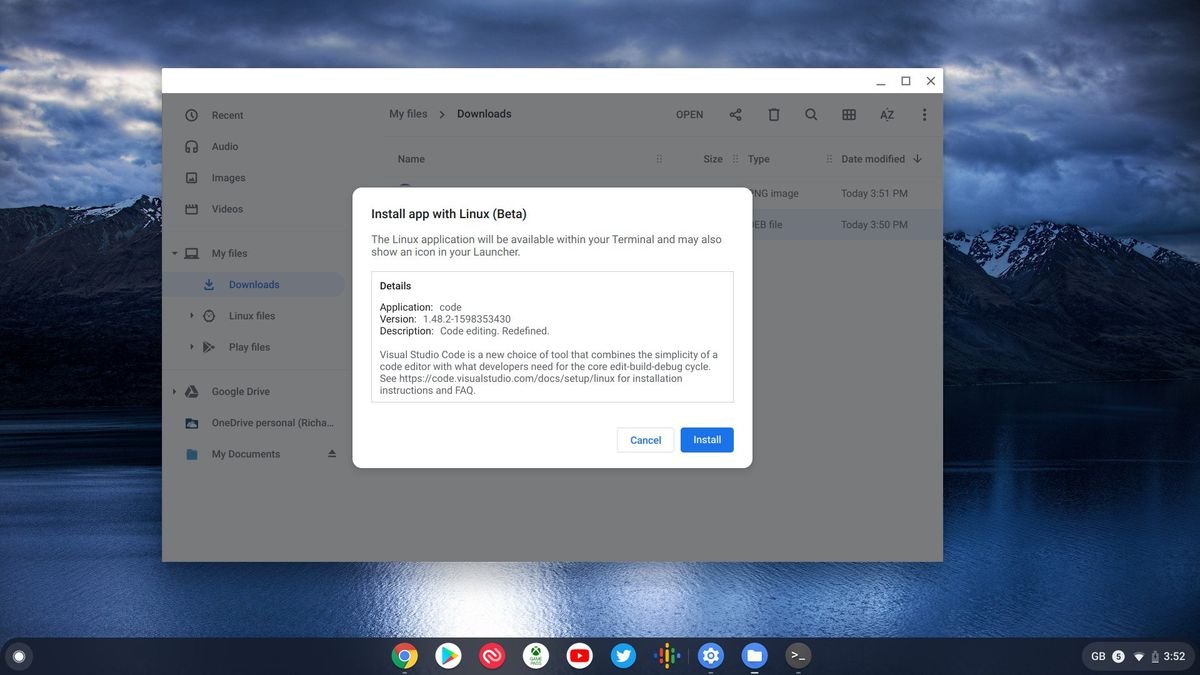Navigate to My files via the breadcrumb

408,114
